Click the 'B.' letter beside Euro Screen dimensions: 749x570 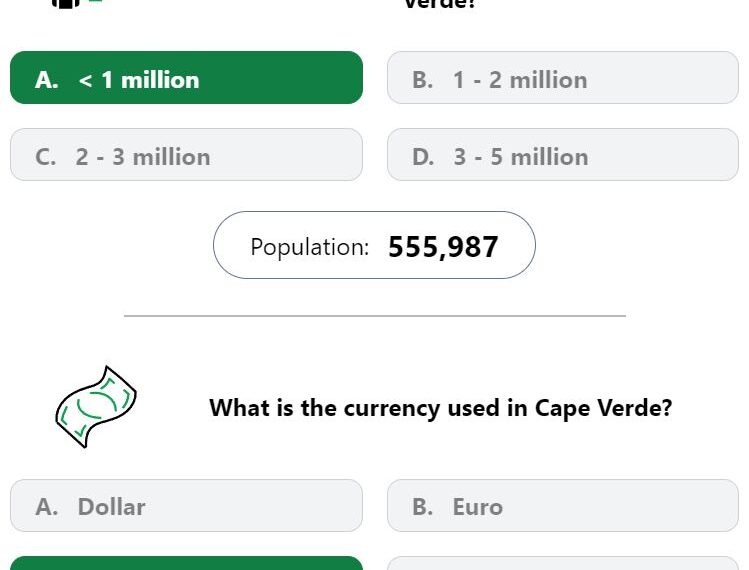[423, 506]
